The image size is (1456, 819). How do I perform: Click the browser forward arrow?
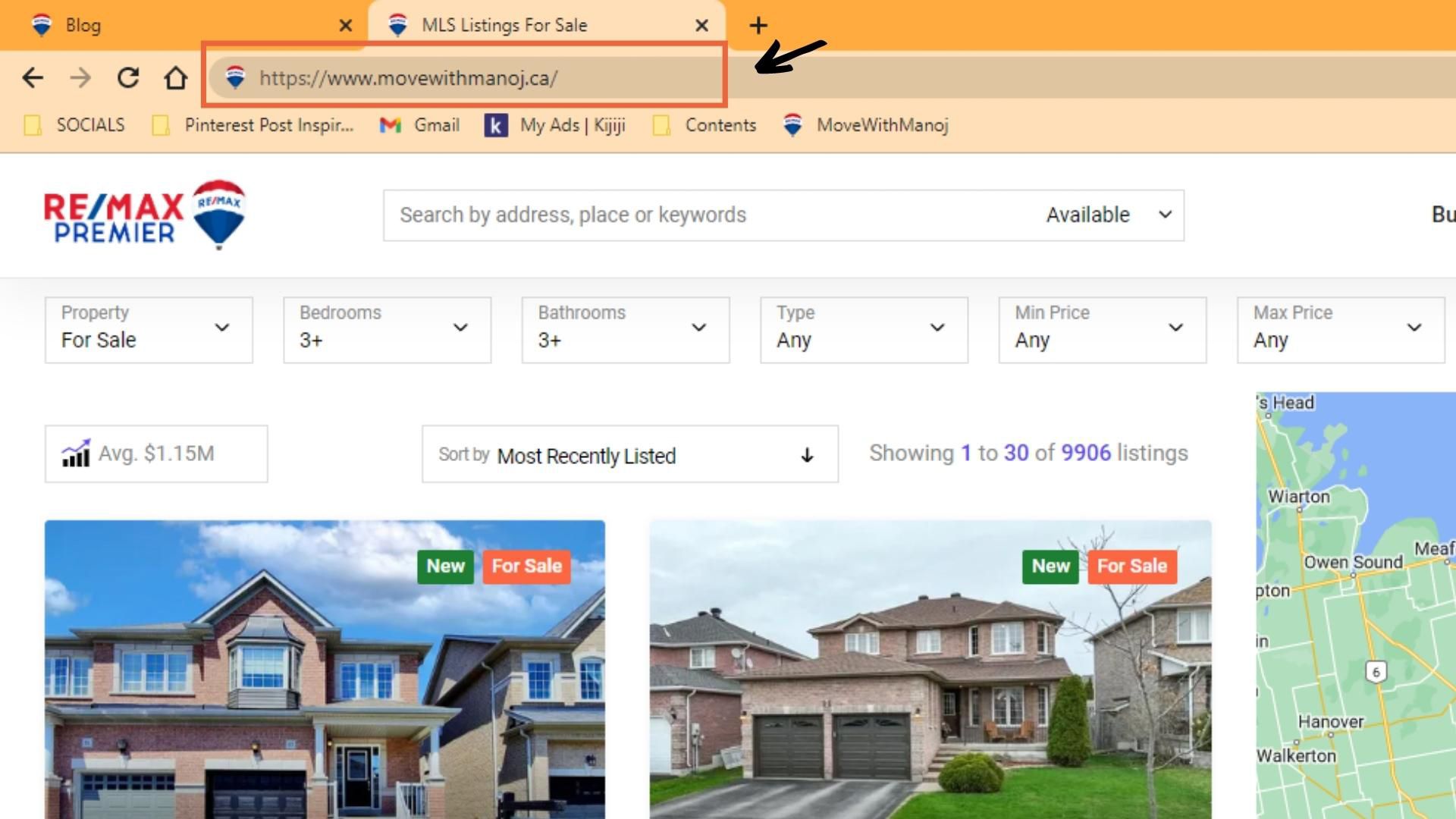click(80, 77)
